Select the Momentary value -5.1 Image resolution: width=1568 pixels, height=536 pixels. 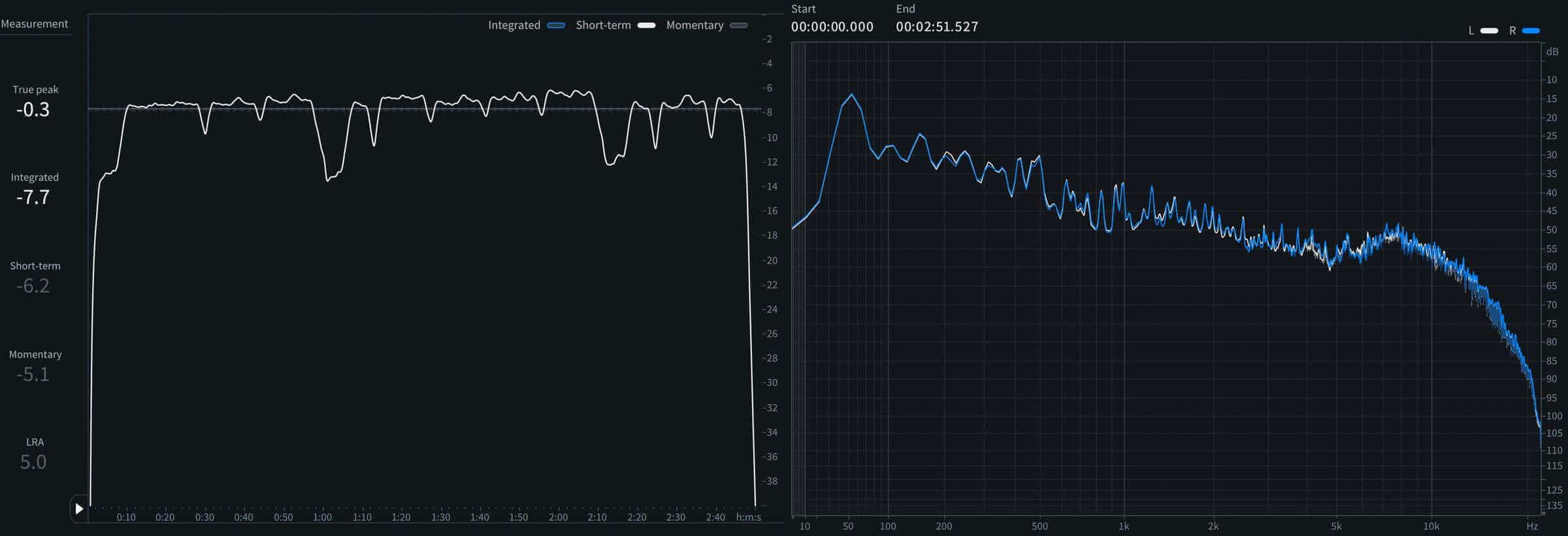tap(33, 374)
